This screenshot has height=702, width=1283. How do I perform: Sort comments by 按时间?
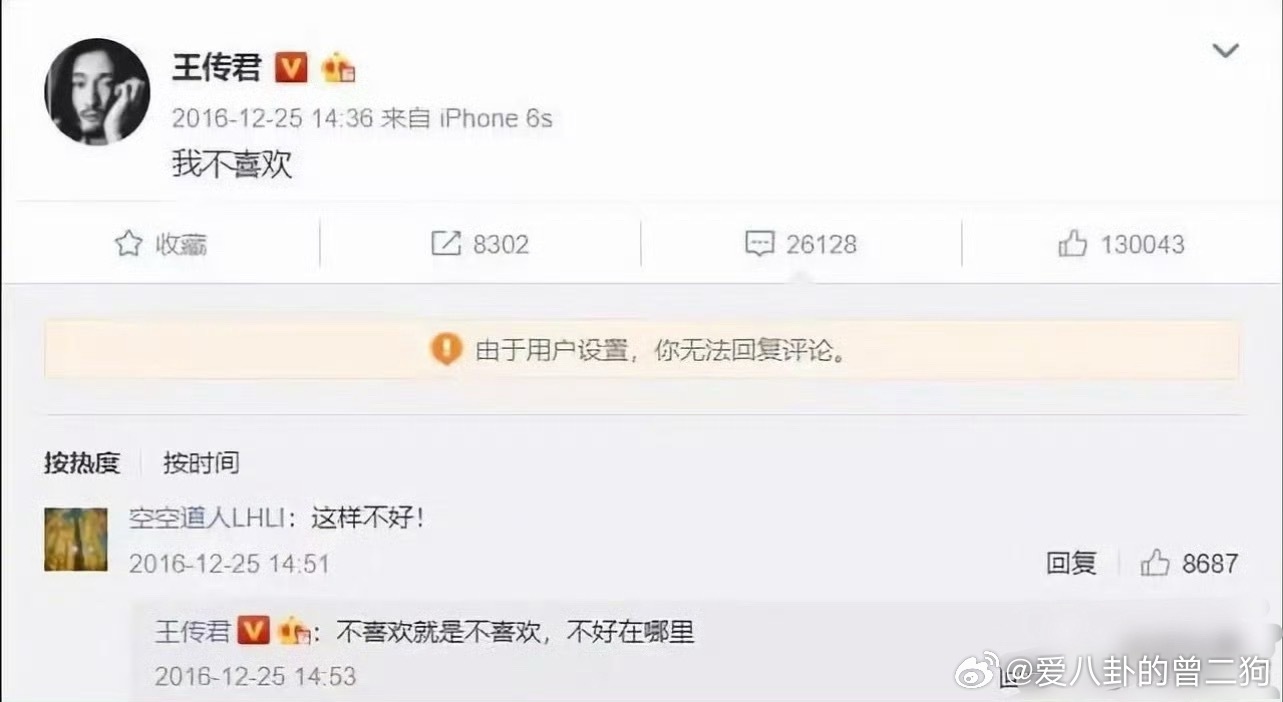click(201, 463)
